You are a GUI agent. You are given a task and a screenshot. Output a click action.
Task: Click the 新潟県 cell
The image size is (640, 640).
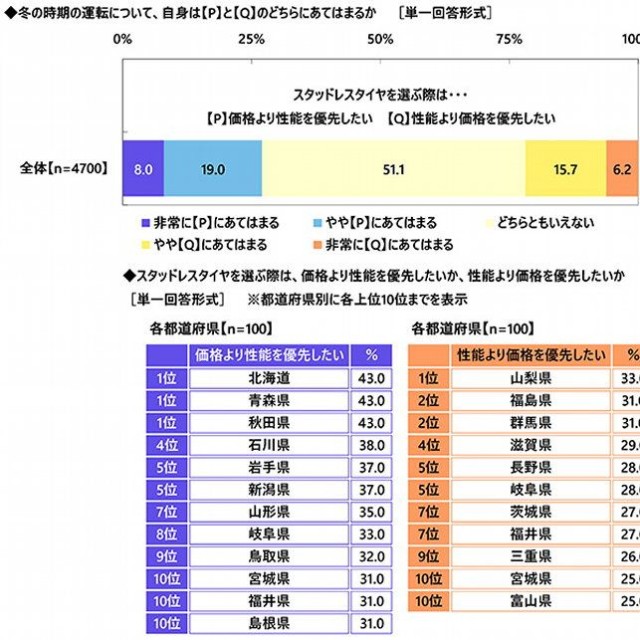269,490
